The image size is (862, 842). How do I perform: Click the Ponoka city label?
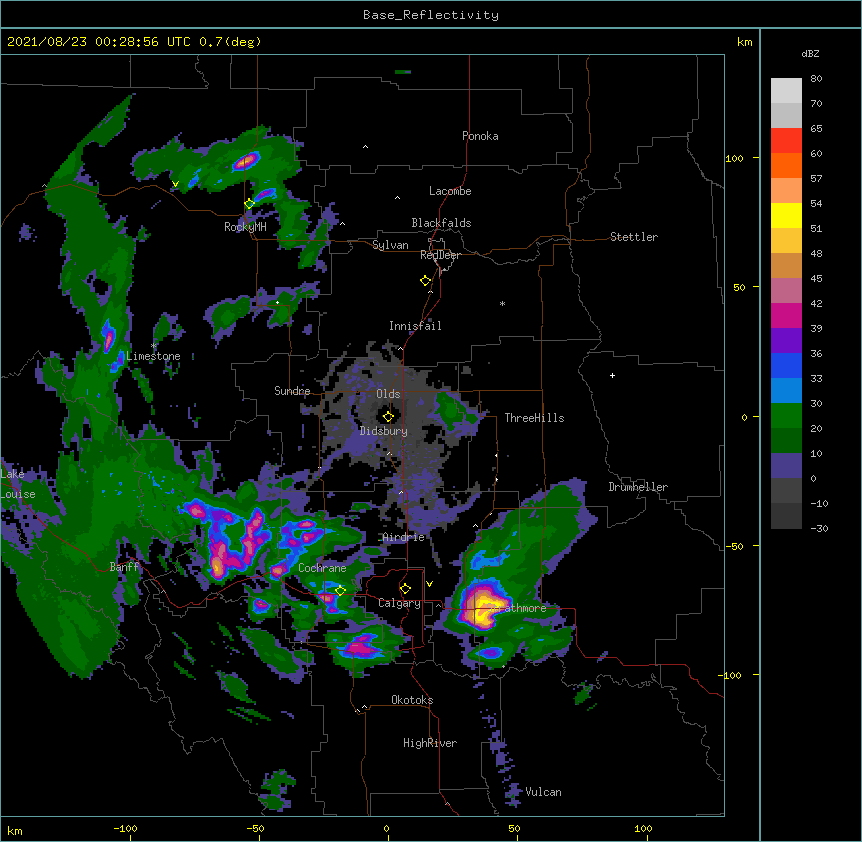pyautogui.click(x=480, y=136)
